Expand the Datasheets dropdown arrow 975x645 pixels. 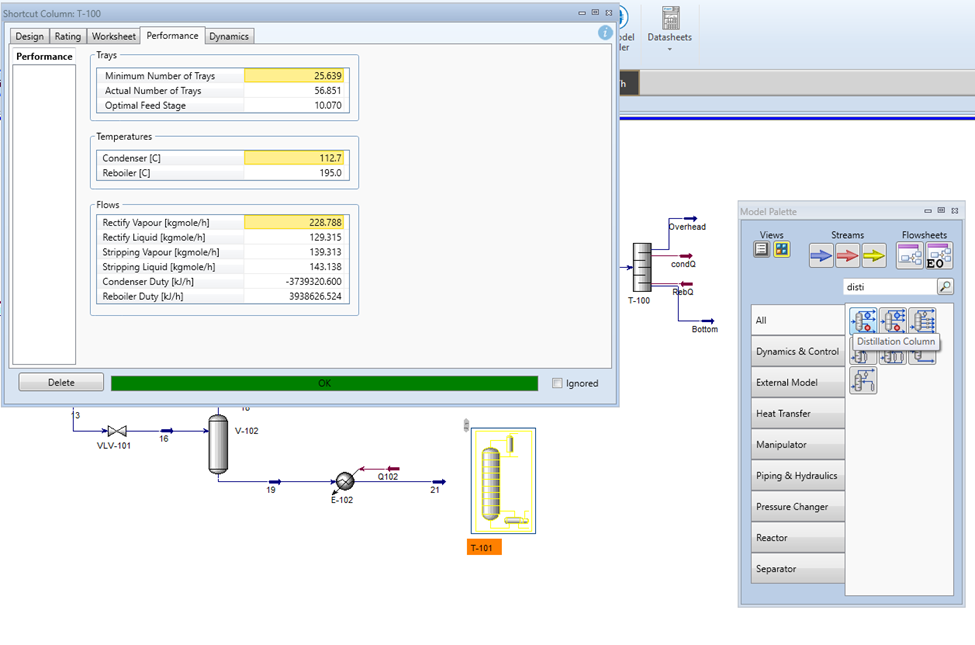tap(670, 49)
